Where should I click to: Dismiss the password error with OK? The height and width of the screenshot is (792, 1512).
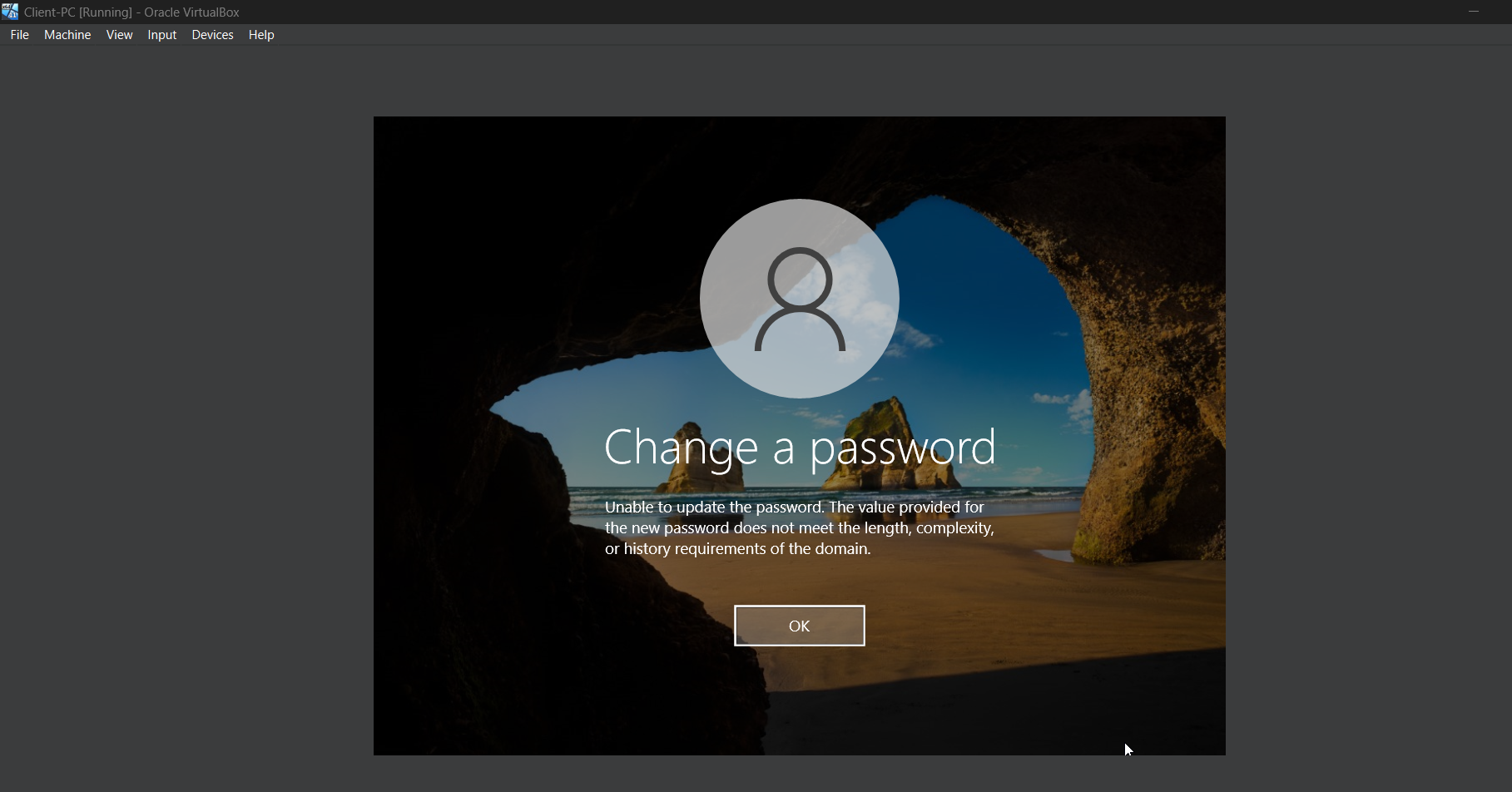[800, 626]
